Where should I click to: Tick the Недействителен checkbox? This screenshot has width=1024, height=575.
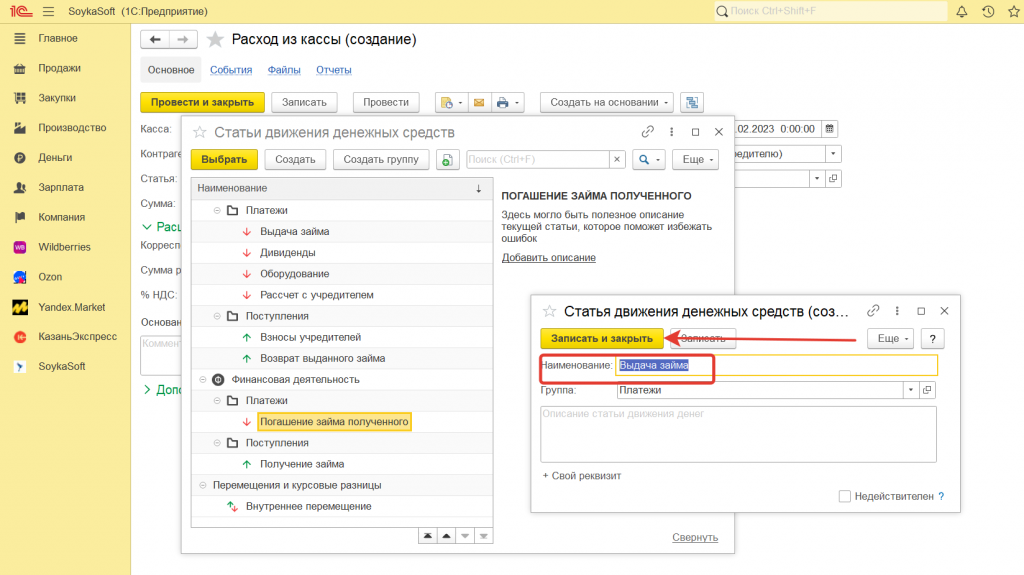point(845,496)
